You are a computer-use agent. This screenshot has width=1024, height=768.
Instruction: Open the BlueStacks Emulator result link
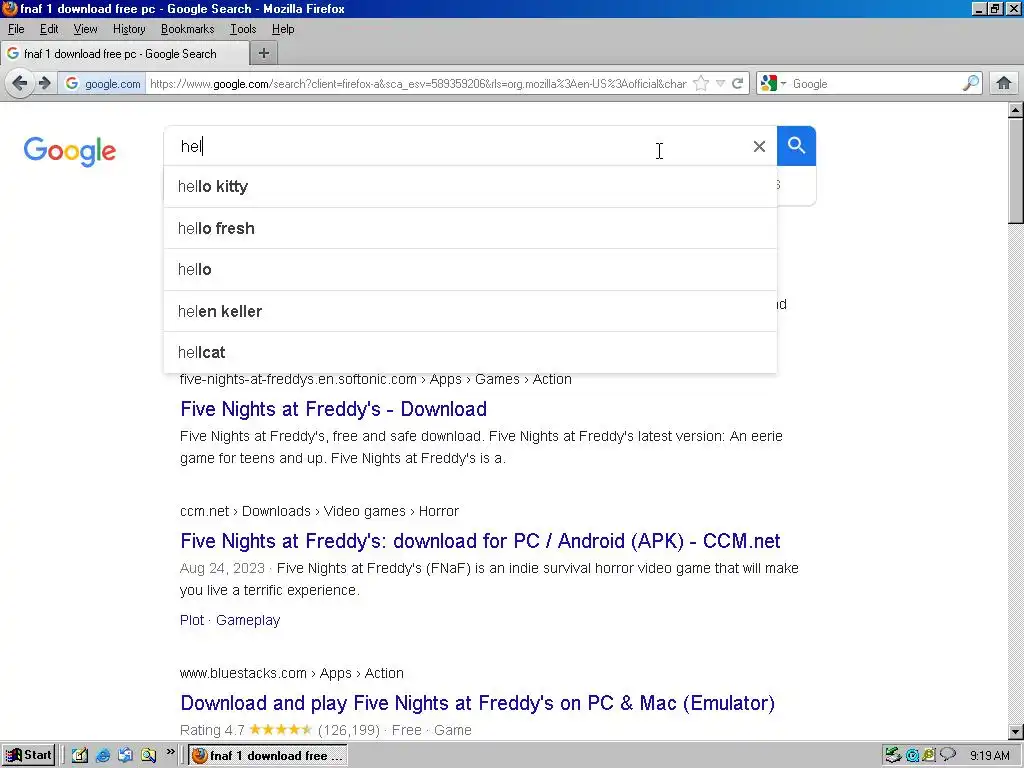477,703
